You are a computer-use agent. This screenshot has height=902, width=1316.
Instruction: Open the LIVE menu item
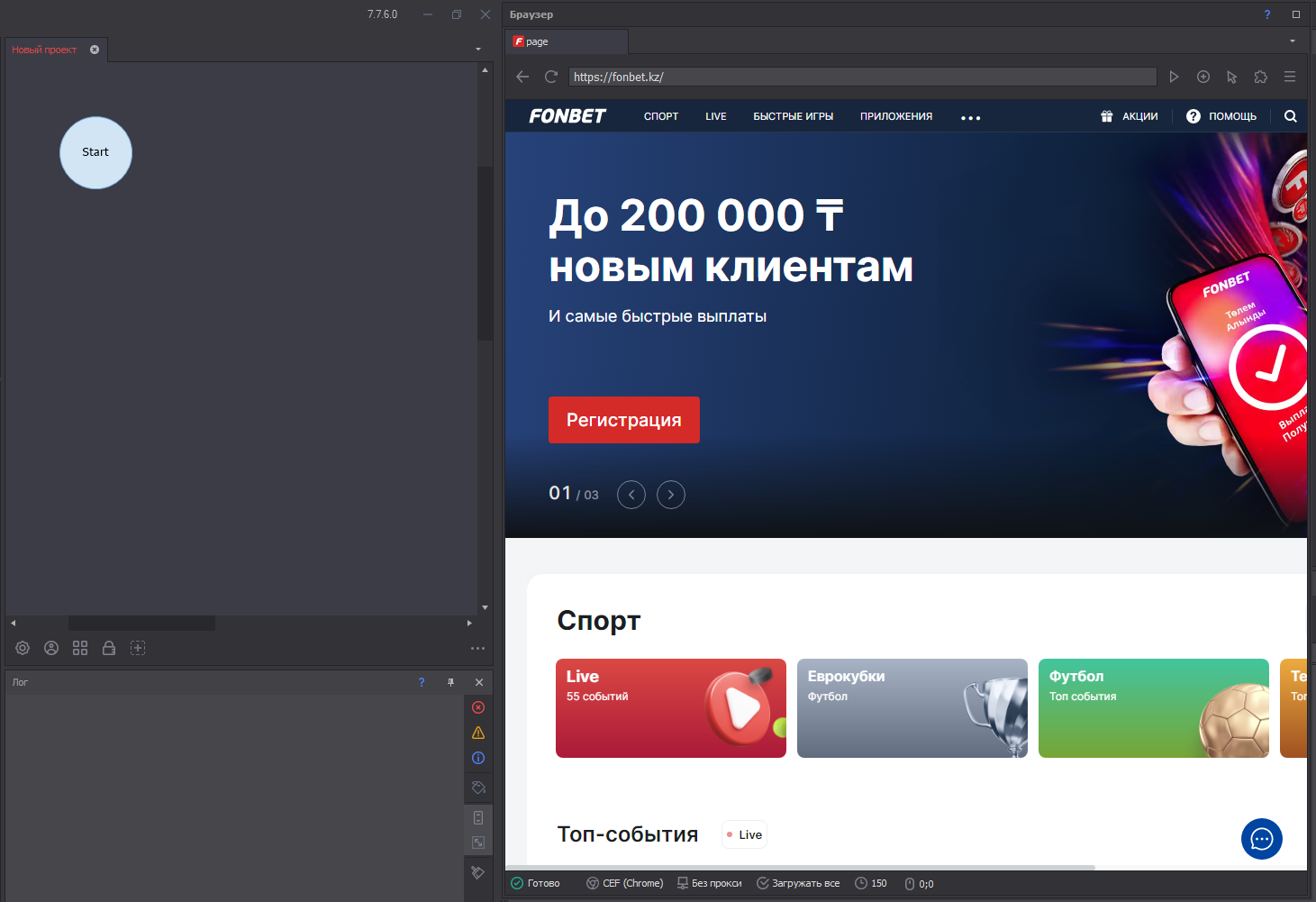[x=716, y=116]
